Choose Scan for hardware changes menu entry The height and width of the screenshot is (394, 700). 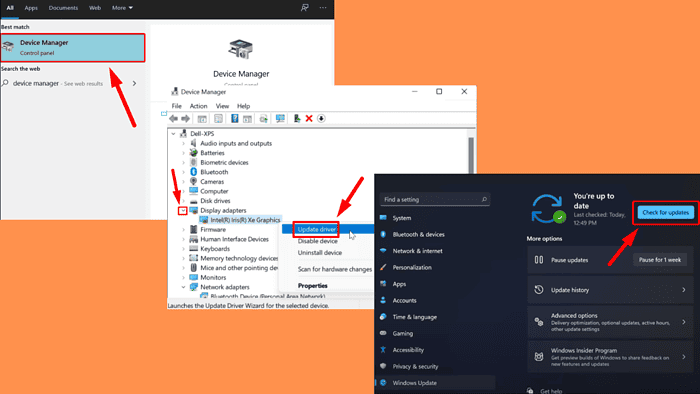(334, 269)
